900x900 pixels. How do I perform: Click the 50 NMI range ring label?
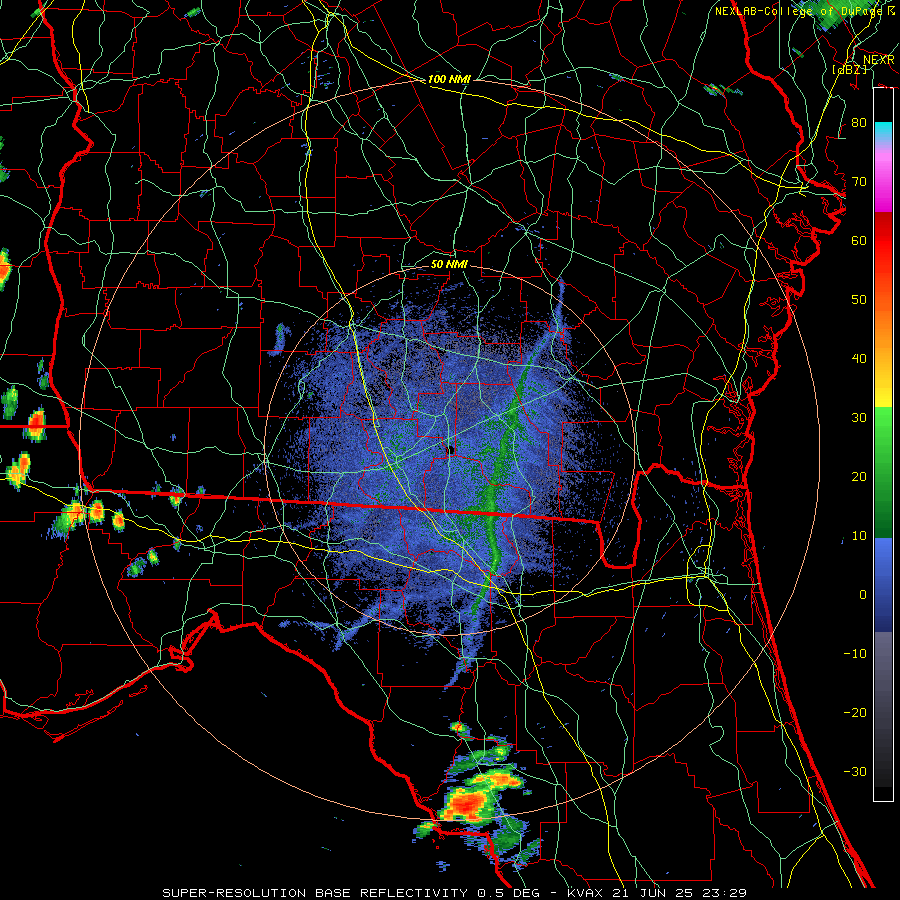(x=449, y=265)
